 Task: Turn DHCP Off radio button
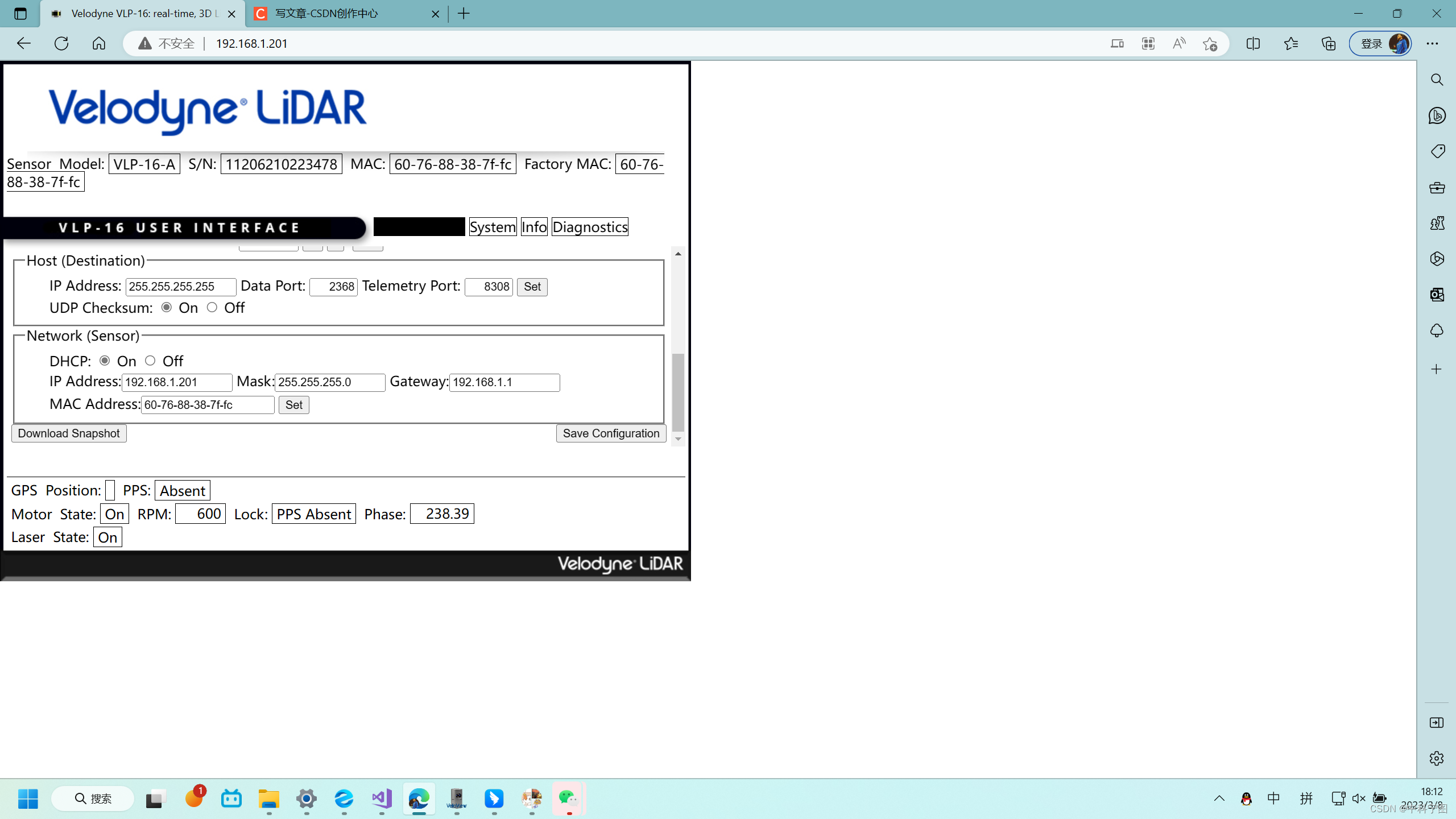click(x=150, y=361)
